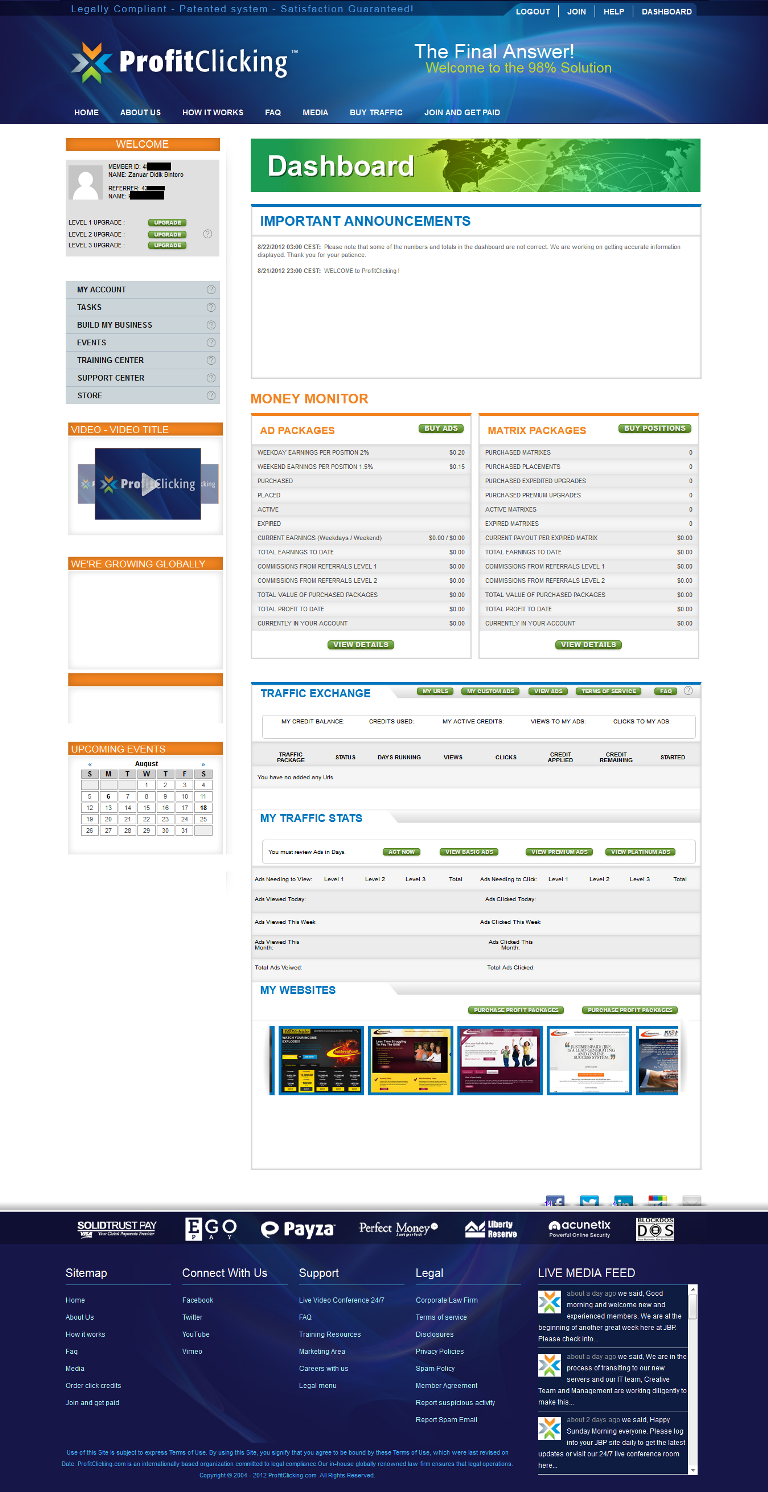Click VIEW BASIC ADS button
This screenshot has height=1492, width=768.
pyautogui.click(x=468, y=852)
